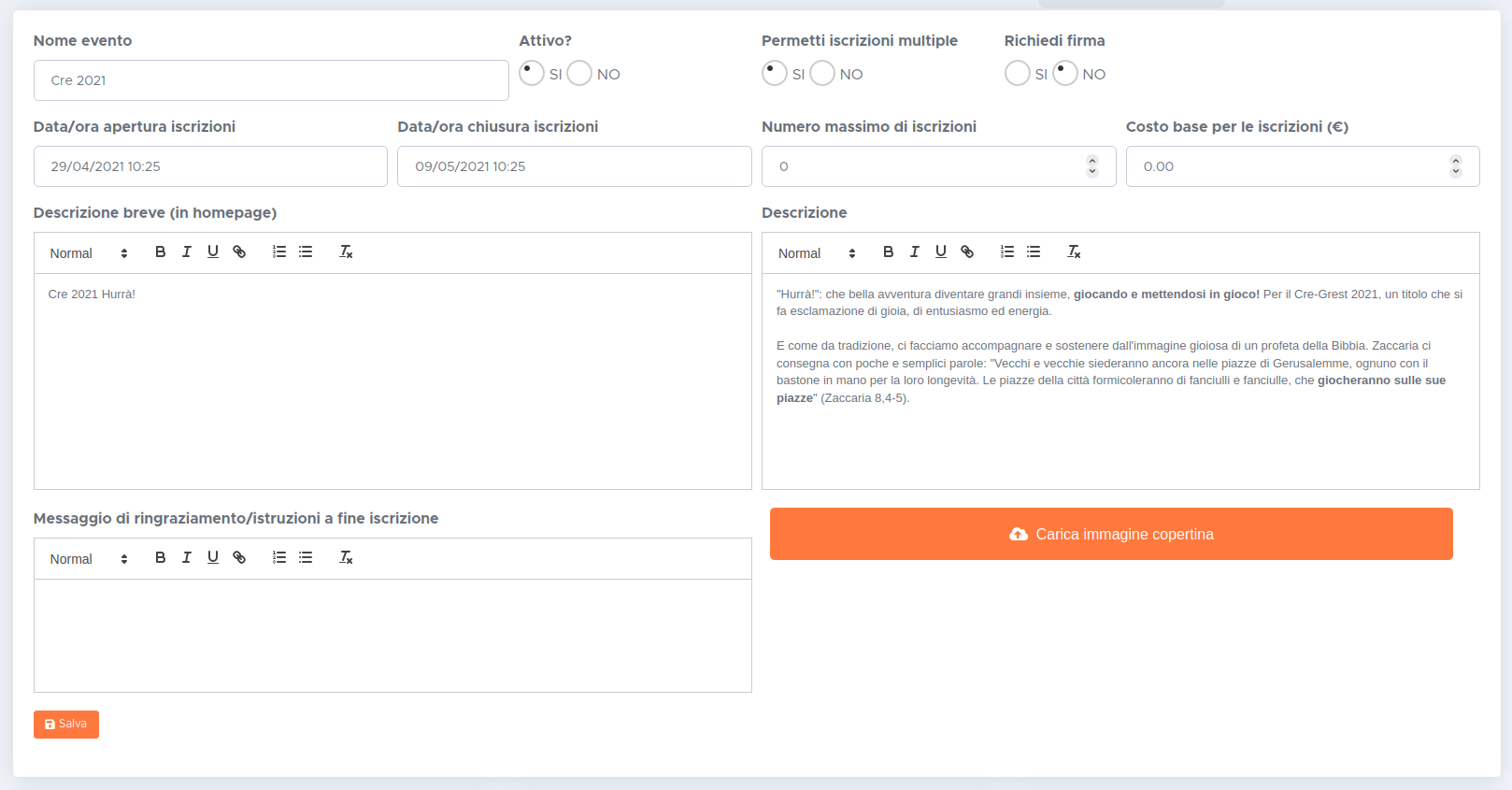1512x790 pixels.
Task: Open Data/ora chiusura iscrizioni field
Action: (x=574, y=166)
